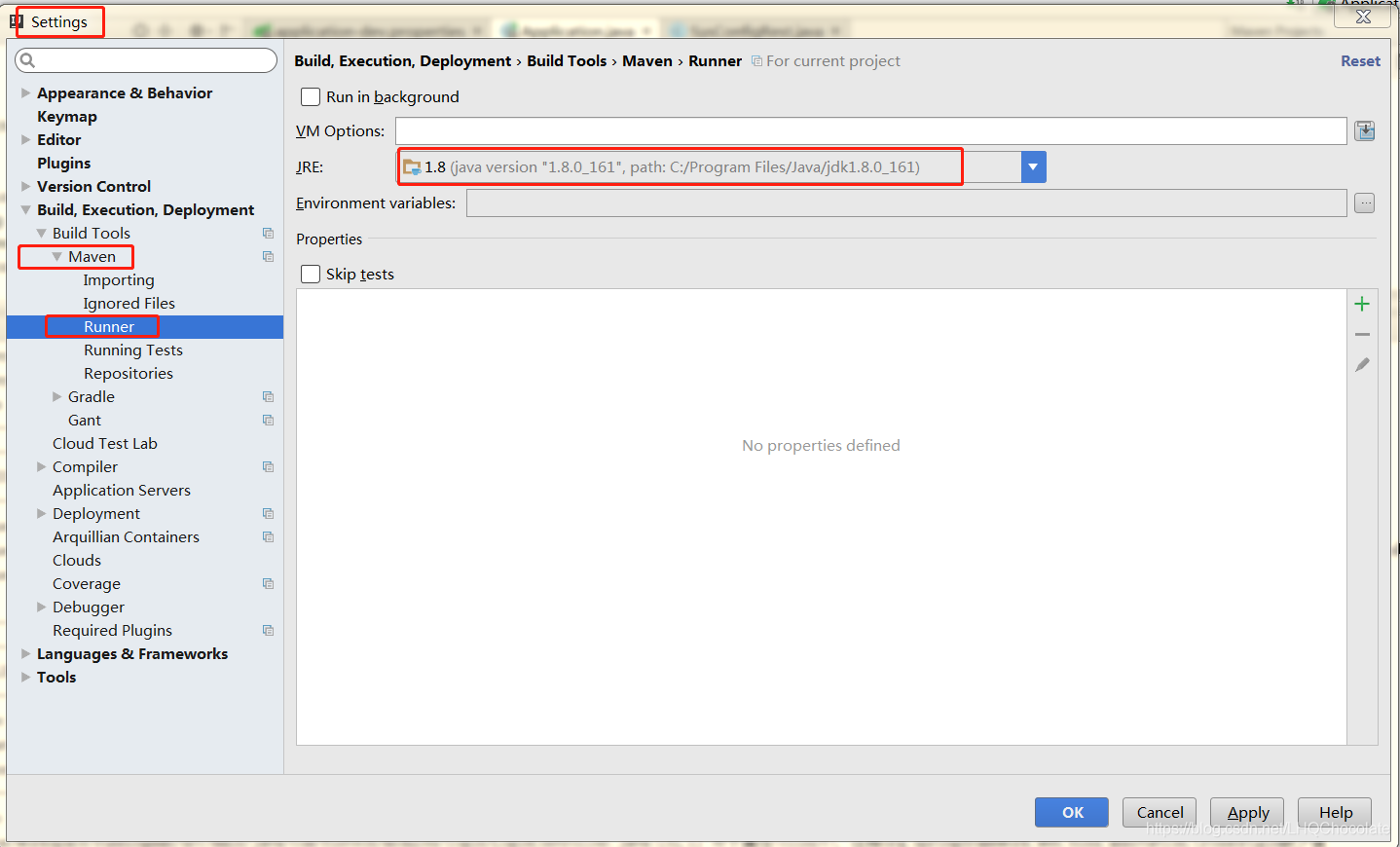
Task: Click project-level icon next to Gant
Action: click(268, 421)
